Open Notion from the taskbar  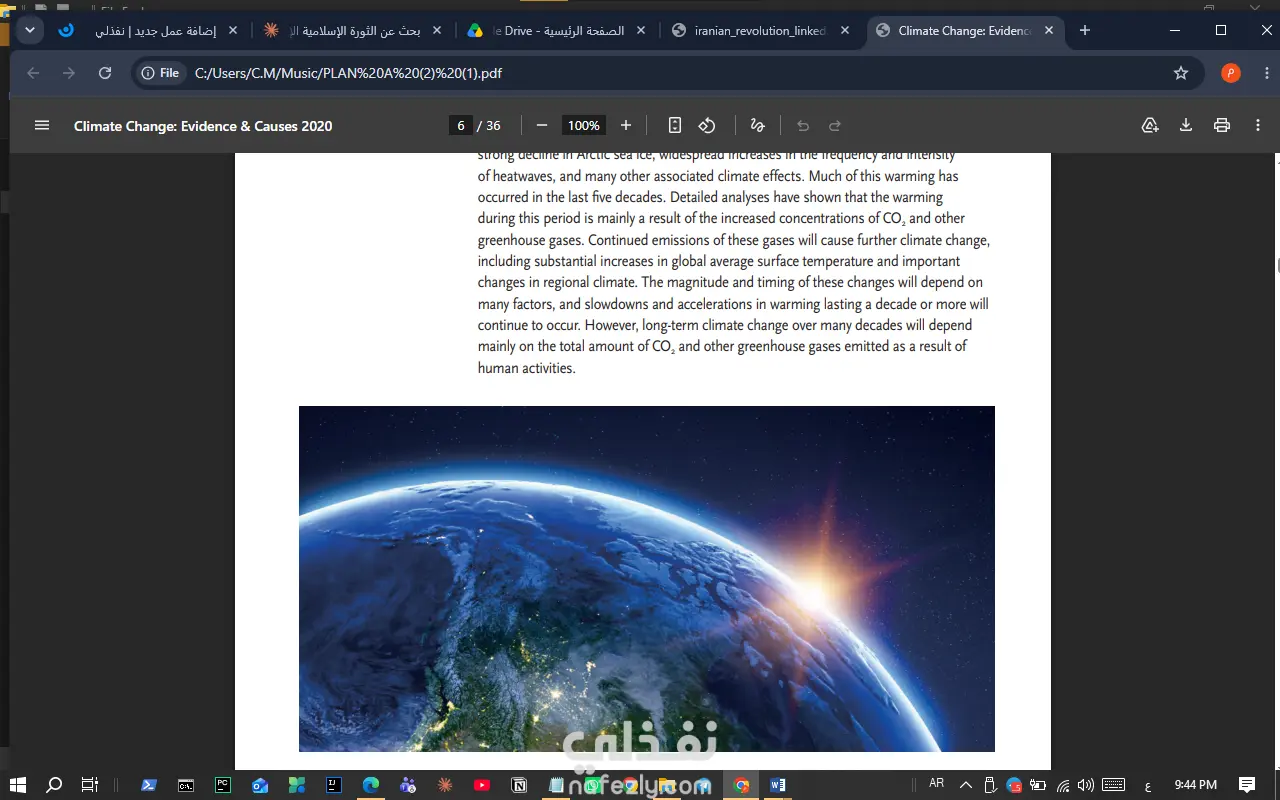point(519,785)
